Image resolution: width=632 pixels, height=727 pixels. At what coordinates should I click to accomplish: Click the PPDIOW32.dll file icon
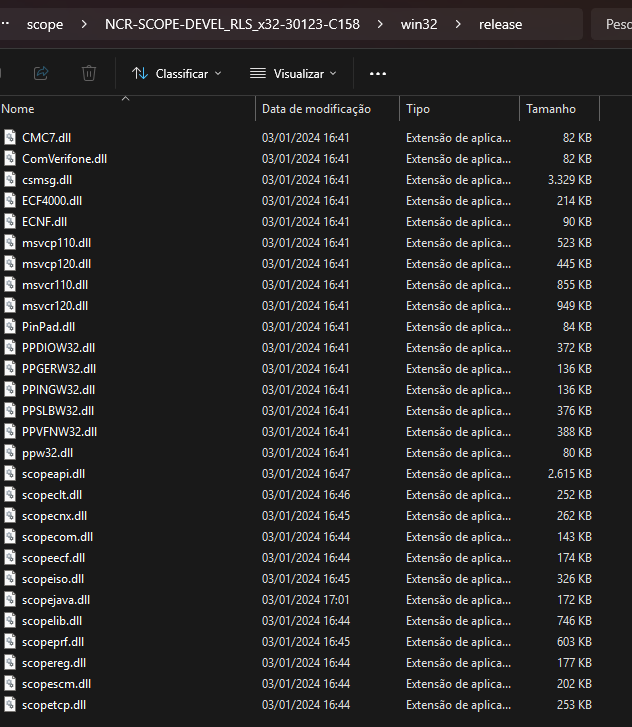(10, 348)
